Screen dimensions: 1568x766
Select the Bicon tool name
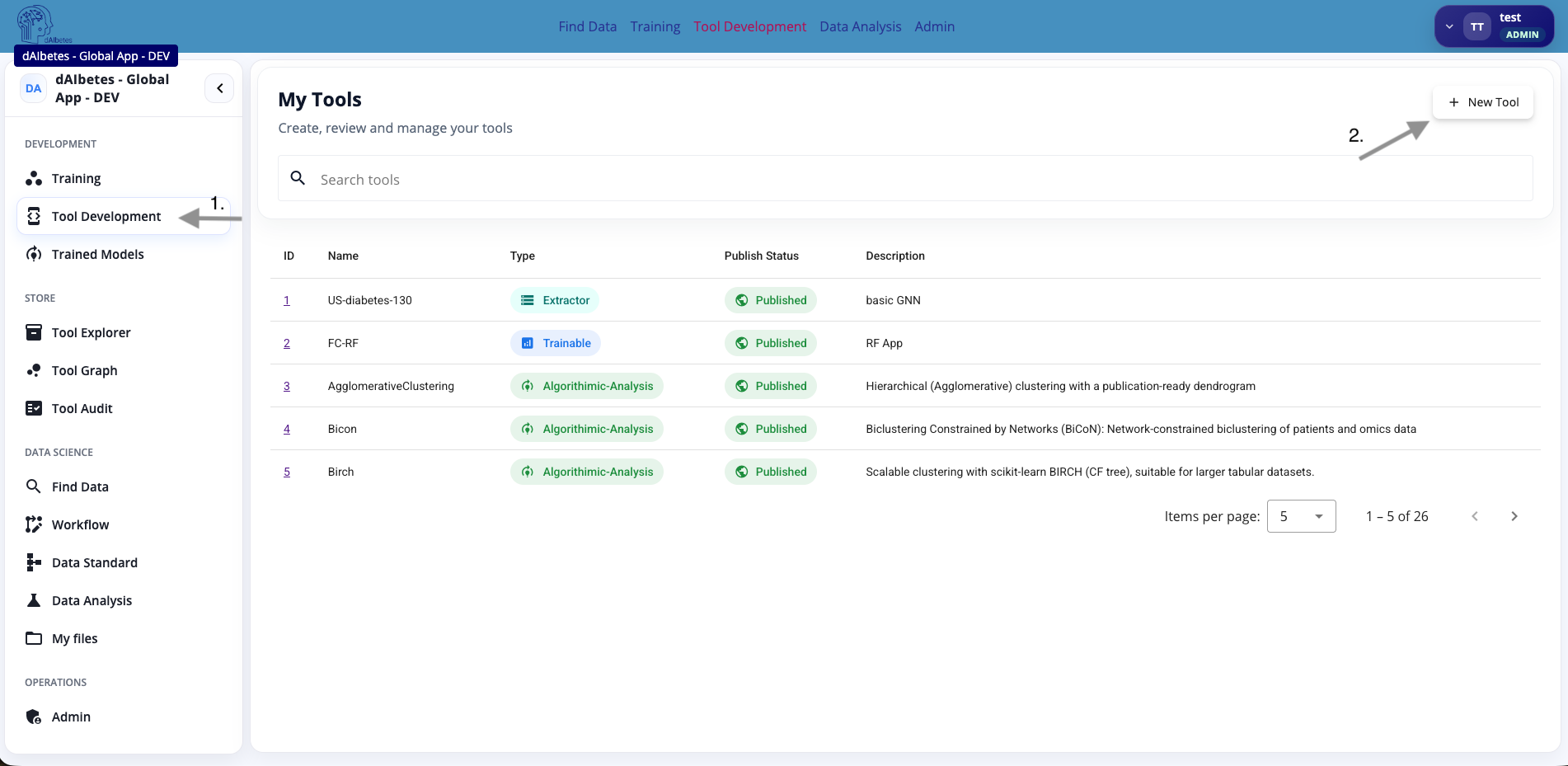(x=342, y=429)
